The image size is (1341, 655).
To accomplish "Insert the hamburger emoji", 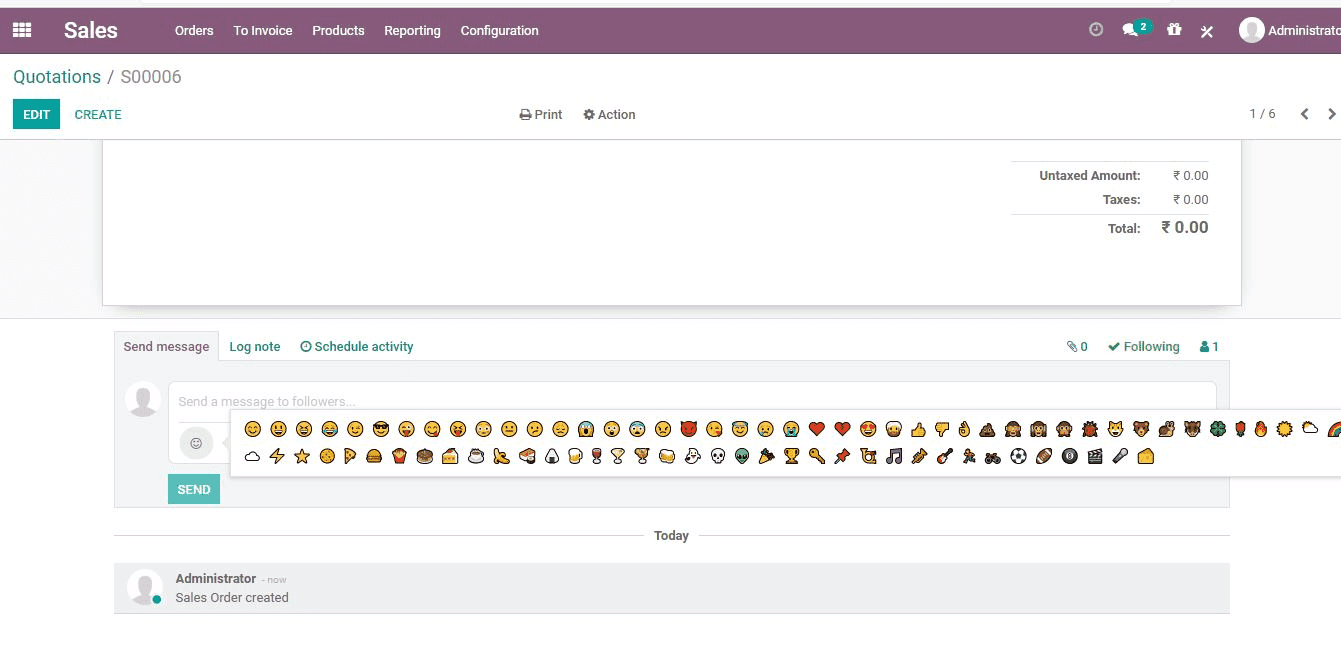I will tap(374, 456).
